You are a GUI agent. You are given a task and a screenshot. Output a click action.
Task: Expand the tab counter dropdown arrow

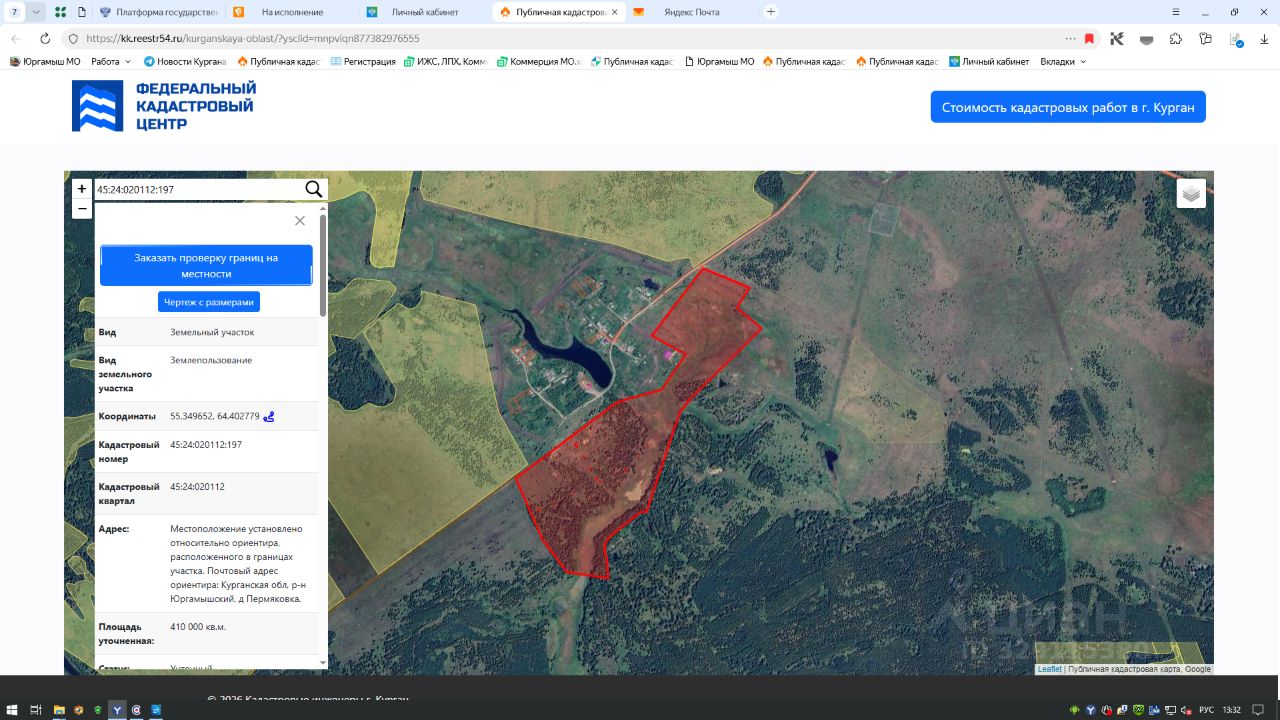tap(37, 12)
